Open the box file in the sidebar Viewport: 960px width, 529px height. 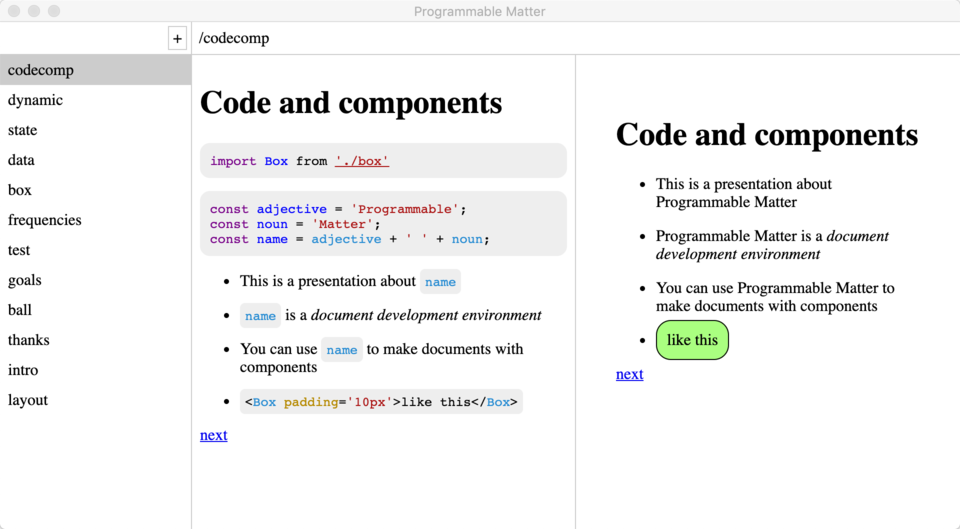[96, 190]
